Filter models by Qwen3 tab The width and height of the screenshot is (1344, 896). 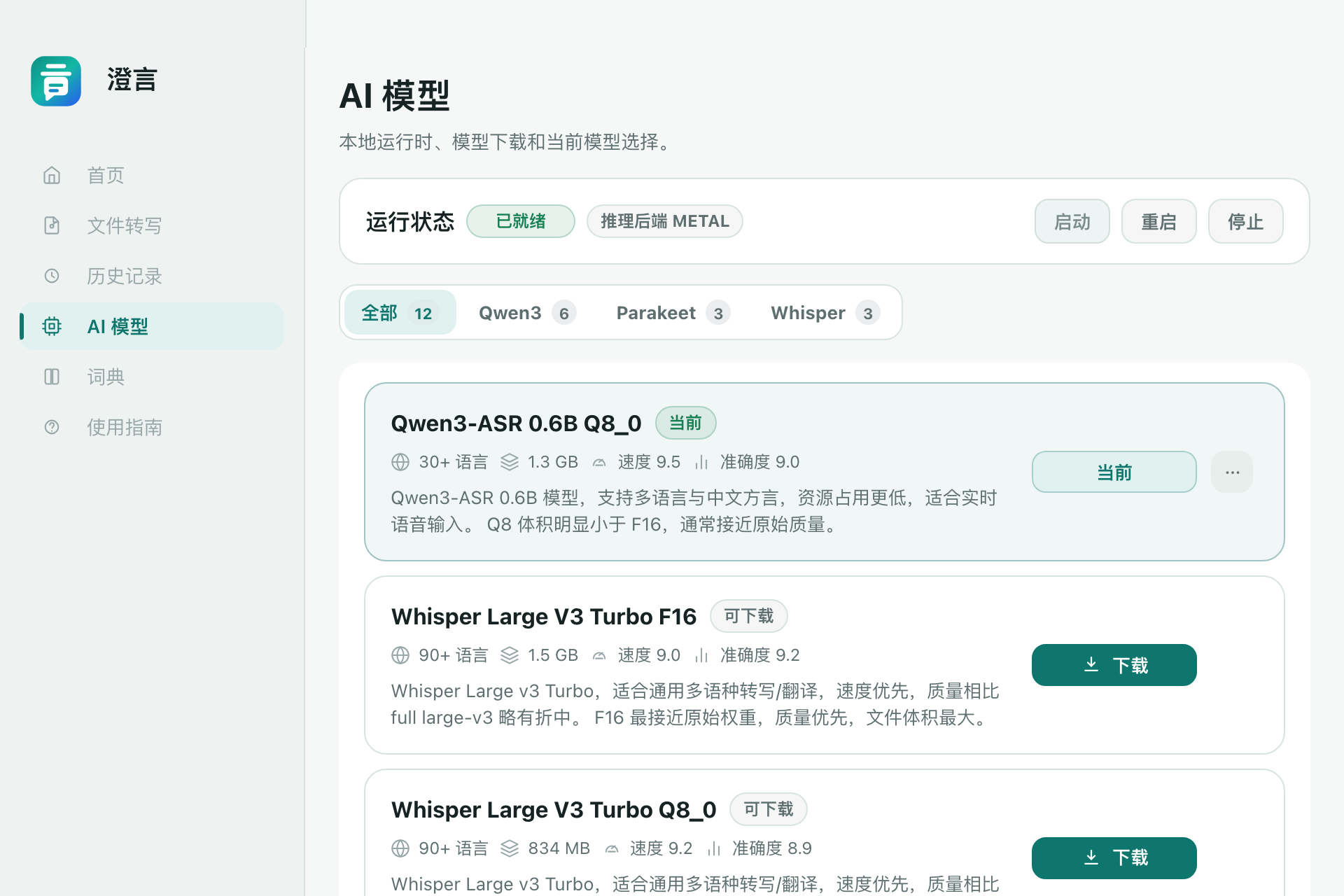(527, 312)
